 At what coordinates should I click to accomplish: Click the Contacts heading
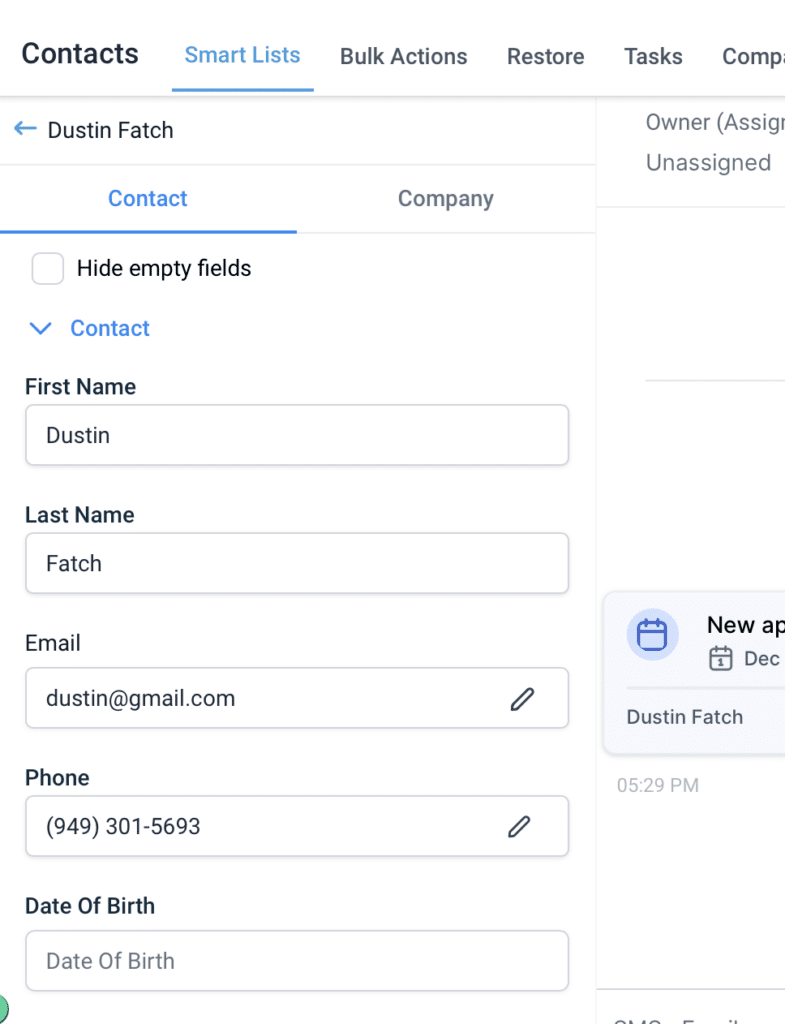pyautogui.click(x=79, y=54)
